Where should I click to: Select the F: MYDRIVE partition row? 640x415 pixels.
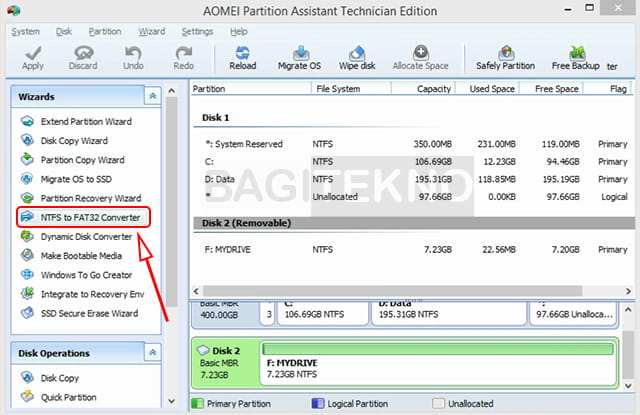click(416, 249)
